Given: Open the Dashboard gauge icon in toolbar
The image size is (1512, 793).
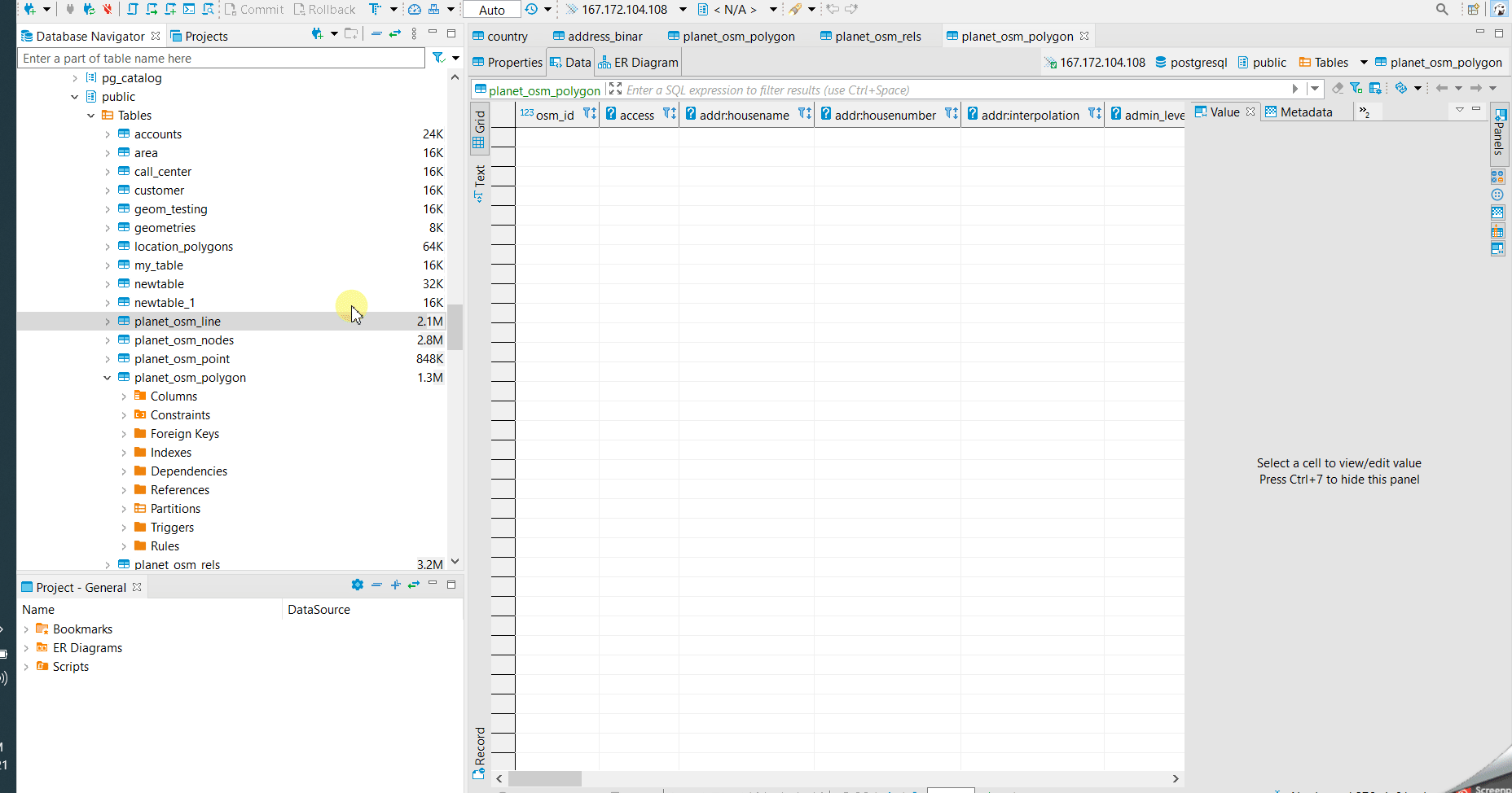Looking at the screenshot, I should pos(415,9).
